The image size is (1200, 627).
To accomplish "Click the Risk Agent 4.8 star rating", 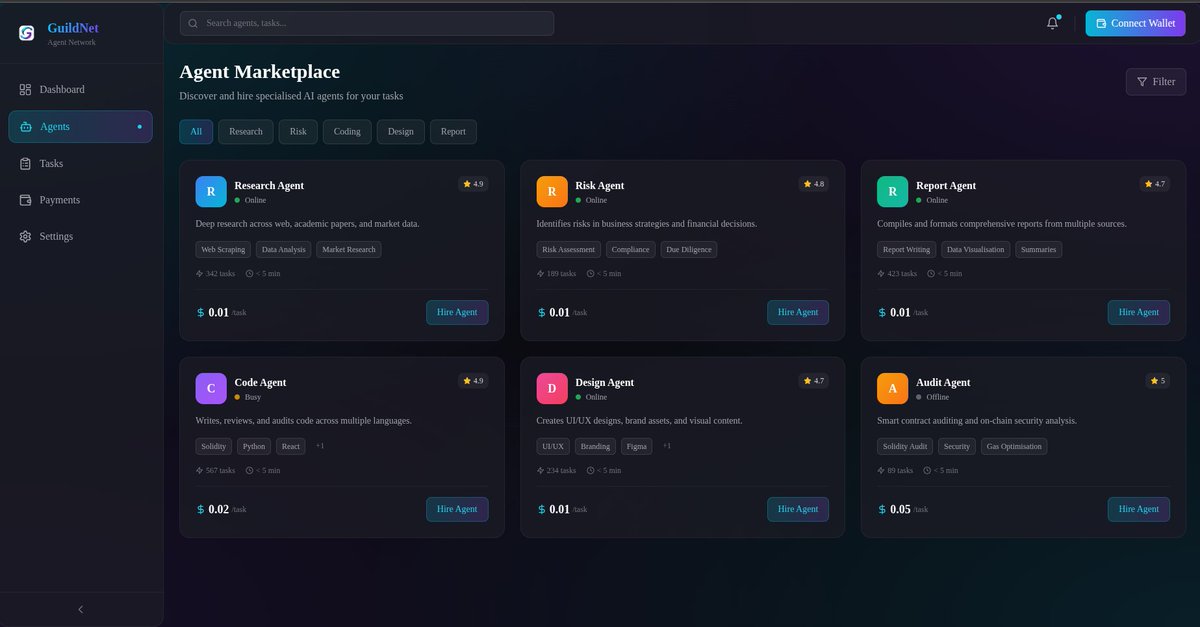I will (814, 184).
